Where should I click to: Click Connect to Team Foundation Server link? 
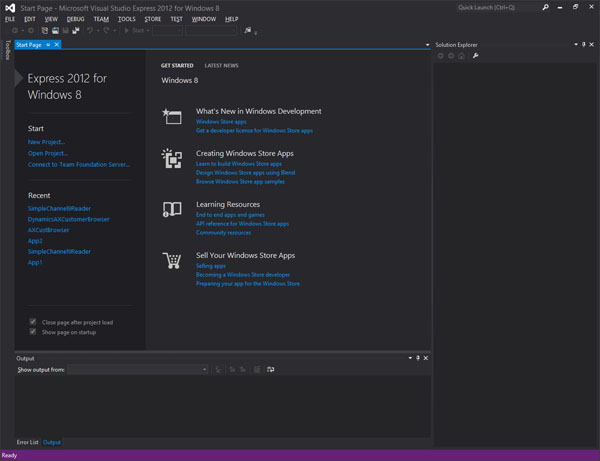79,165
